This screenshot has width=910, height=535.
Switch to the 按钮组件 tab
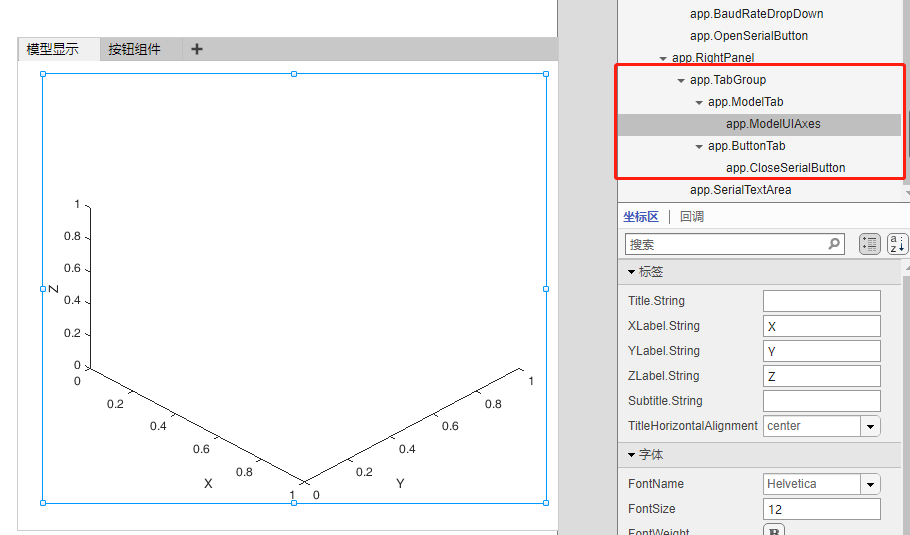[140, 49]
